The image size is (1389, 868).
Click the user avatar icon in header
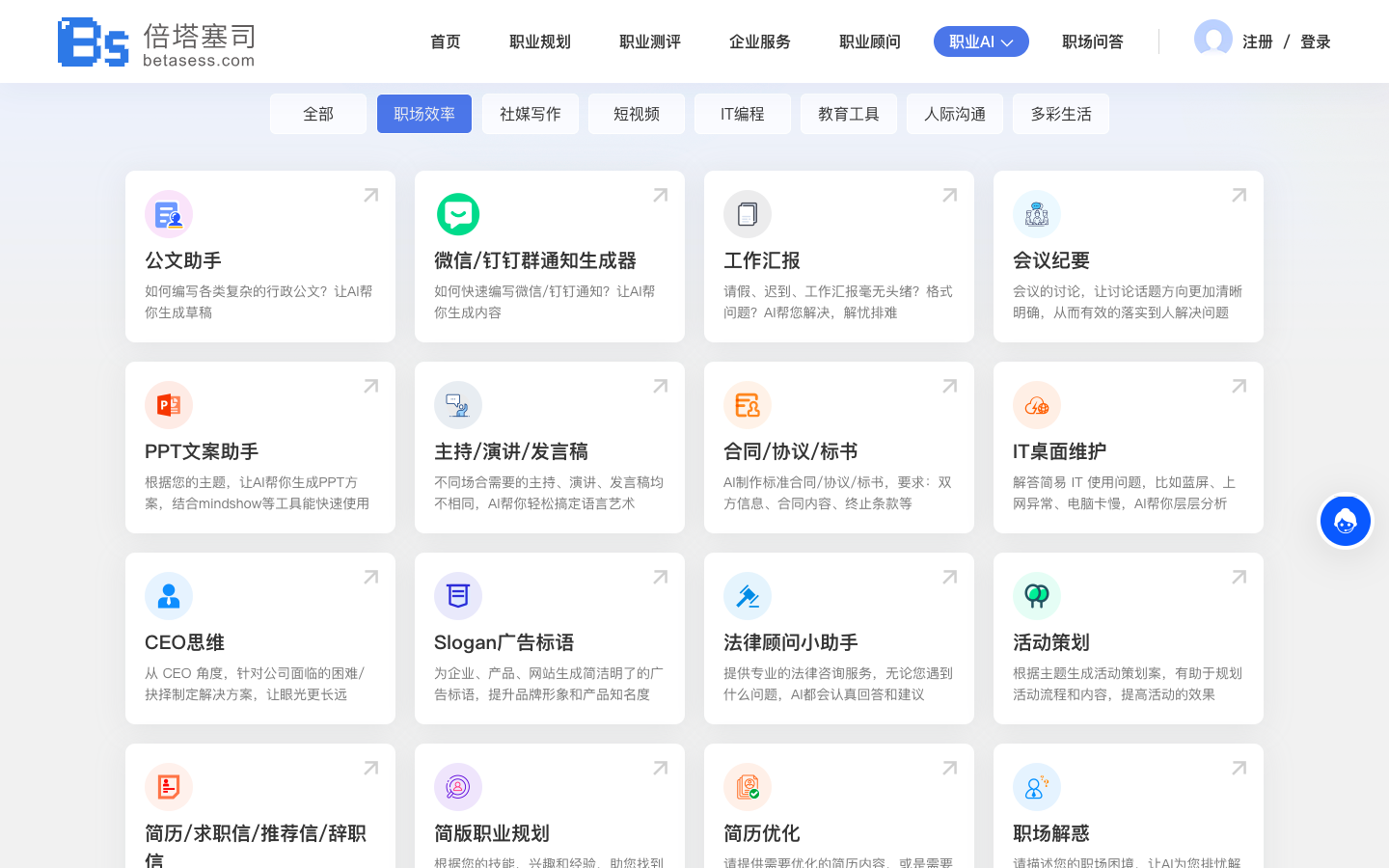click(x=1212, y=40)
